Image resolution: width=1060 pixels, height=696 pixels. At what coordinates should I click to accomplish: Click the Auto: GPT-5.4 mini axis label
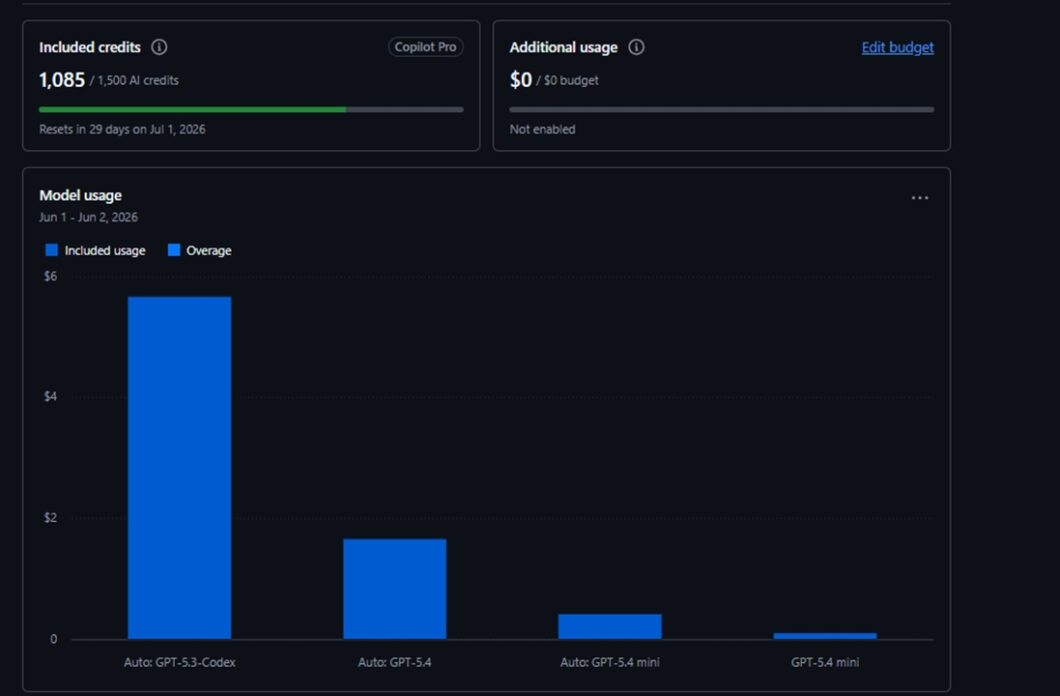[610, 662]
